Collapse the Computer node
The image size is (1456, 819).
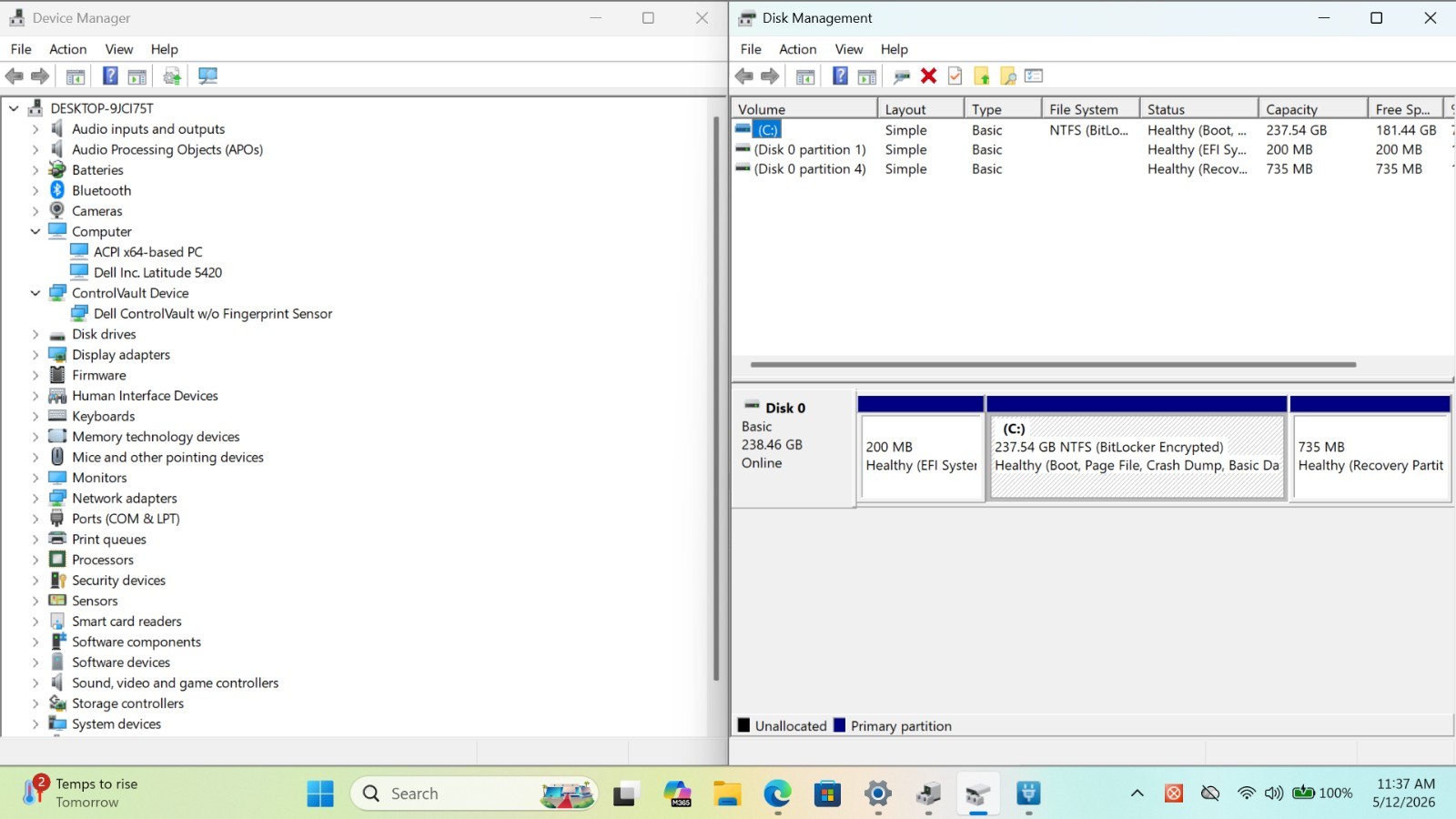(x=35, y=231)
